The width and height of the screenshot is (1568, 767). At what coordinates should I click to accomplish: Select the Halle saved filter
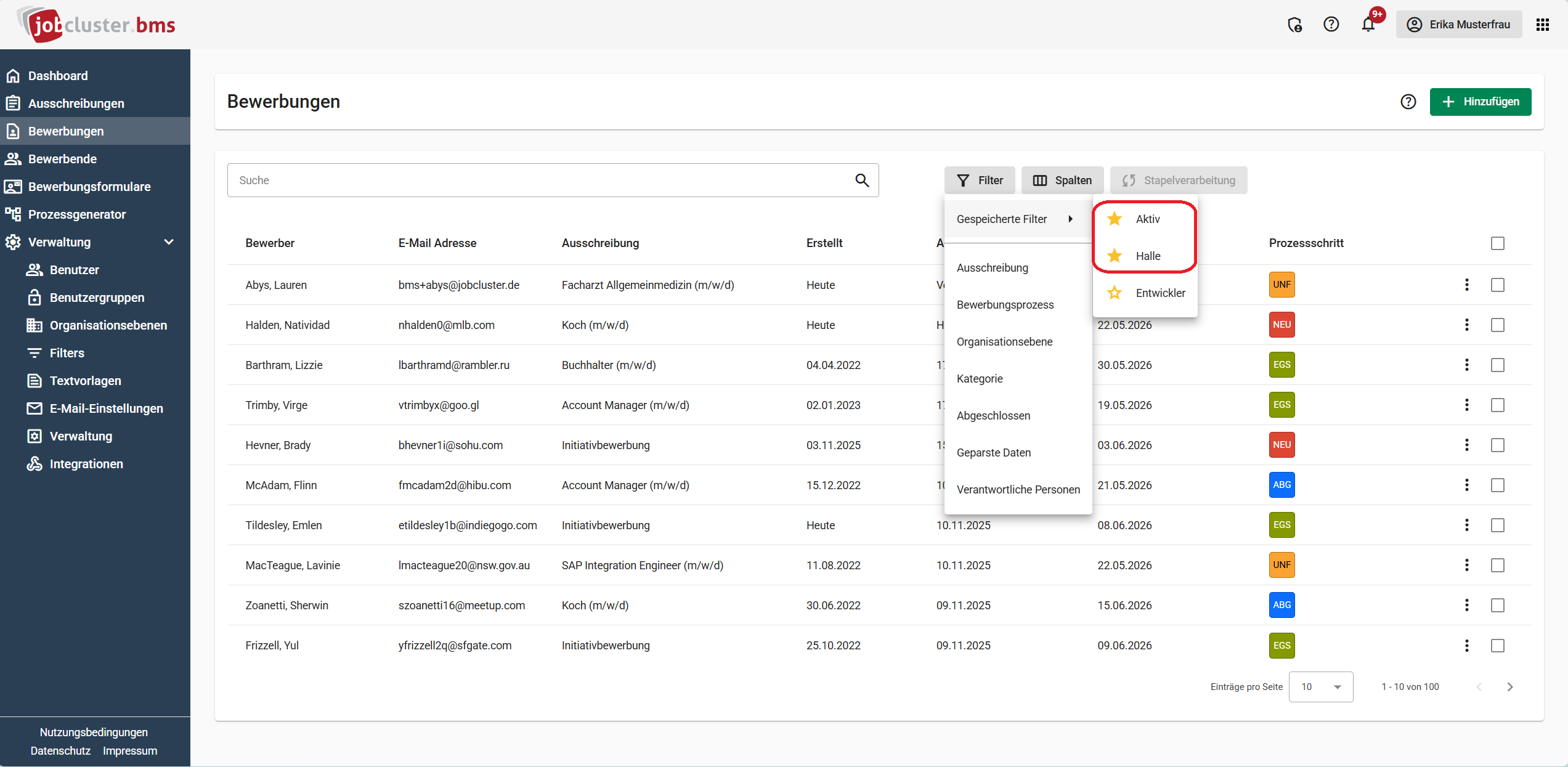1148,256
